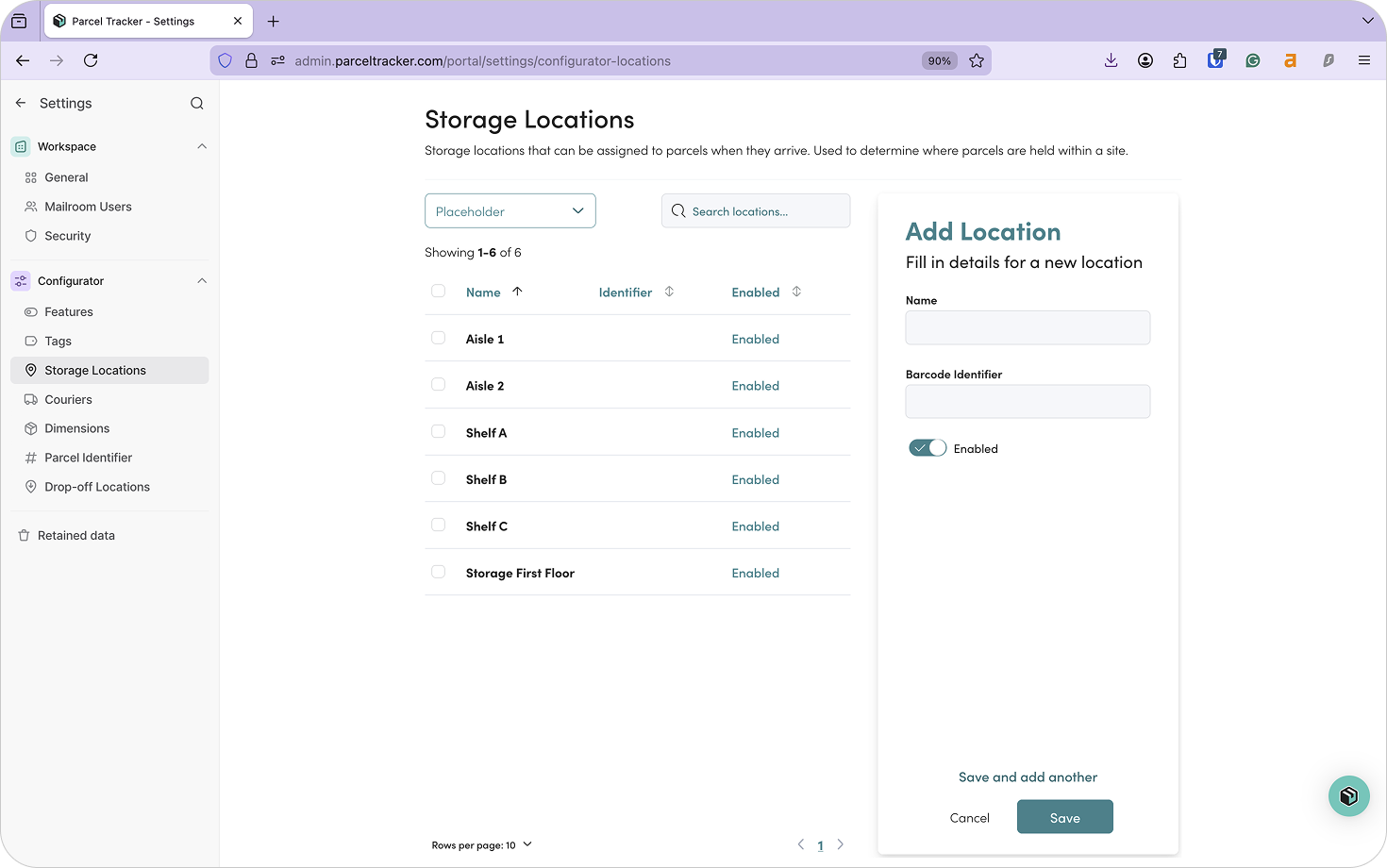Image resolution: width=1387 pixels, height=868 pixels.
Task: Select the checkbox next to Shelf B
Action: [438, 477]
